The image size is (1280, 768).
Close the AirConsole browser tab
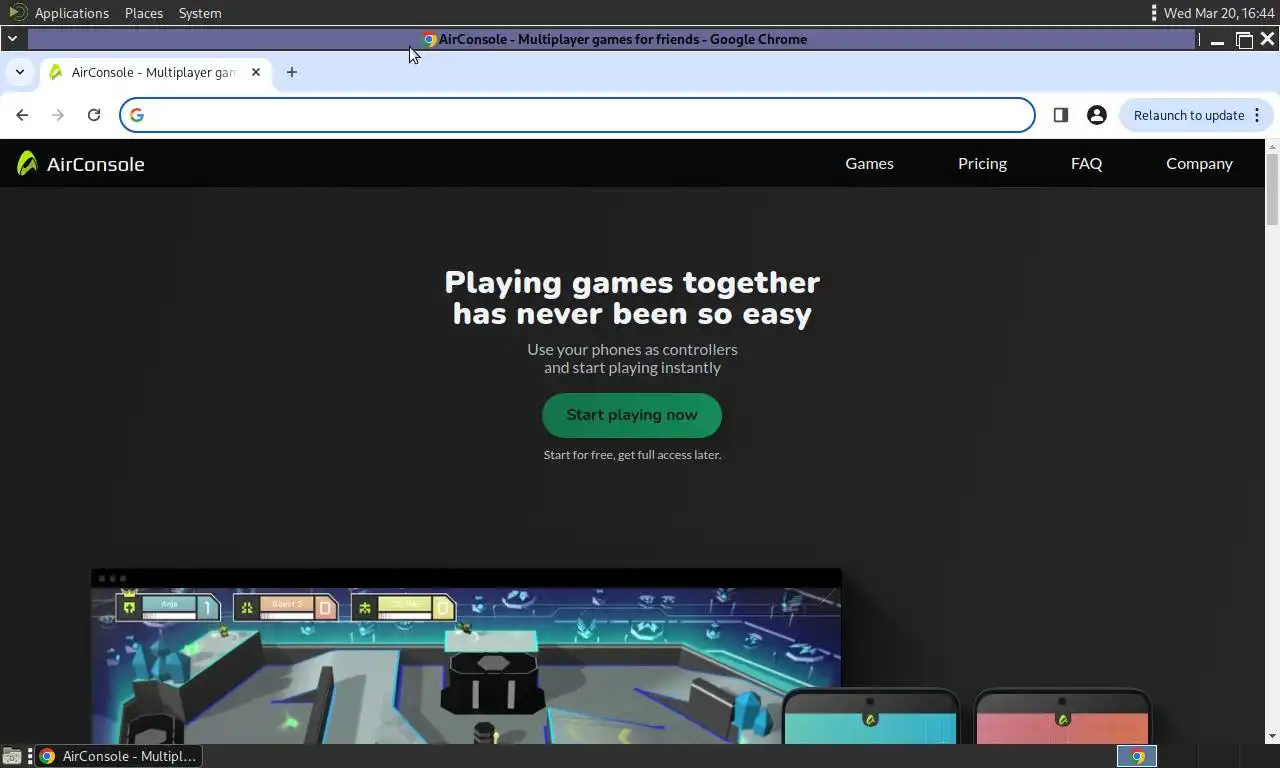pyautogui.click(x=256, y=72)
